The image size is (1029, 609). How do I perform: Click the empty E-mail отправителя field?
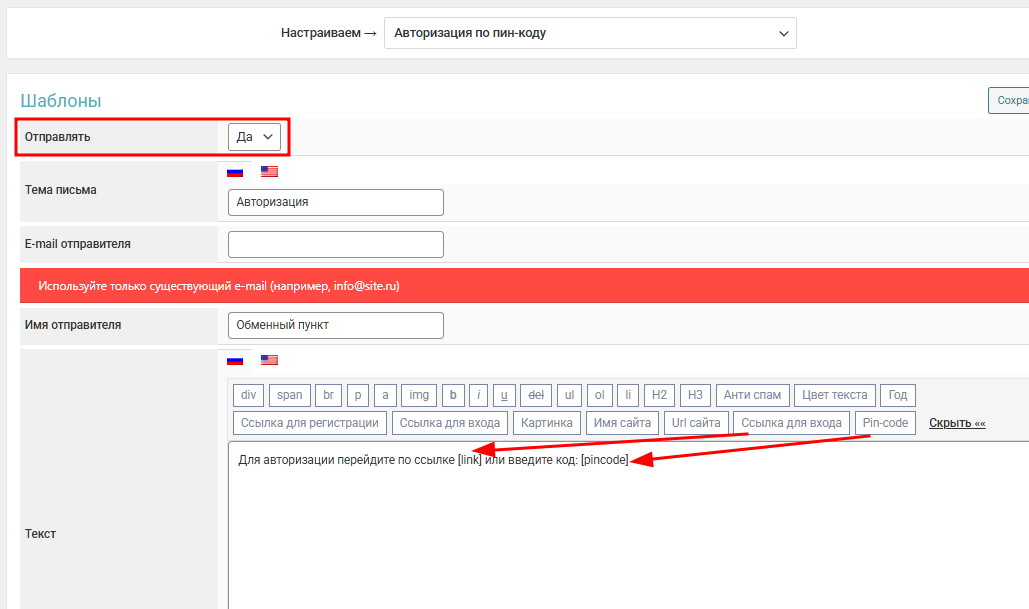tap(335, 244)
